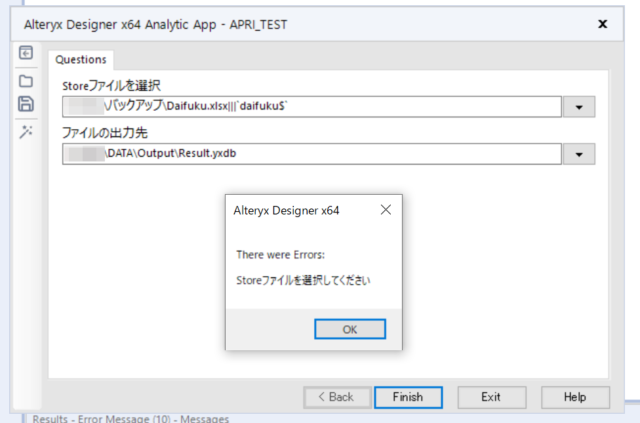Viewport: 640px width, 423px height.
Task: Close the There were Errors dialog
Action: pyautogui.click(x=386, y=210)
